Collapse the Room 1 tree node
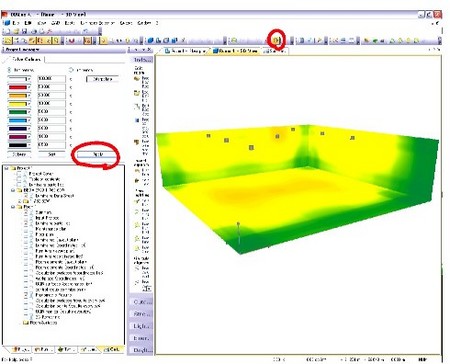The image size is (450, 364). point(13,207)
